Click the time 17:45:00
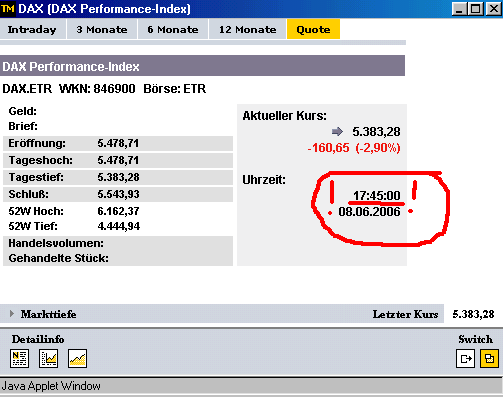Screen dimensions: 503x397 (x=377, y=196)
